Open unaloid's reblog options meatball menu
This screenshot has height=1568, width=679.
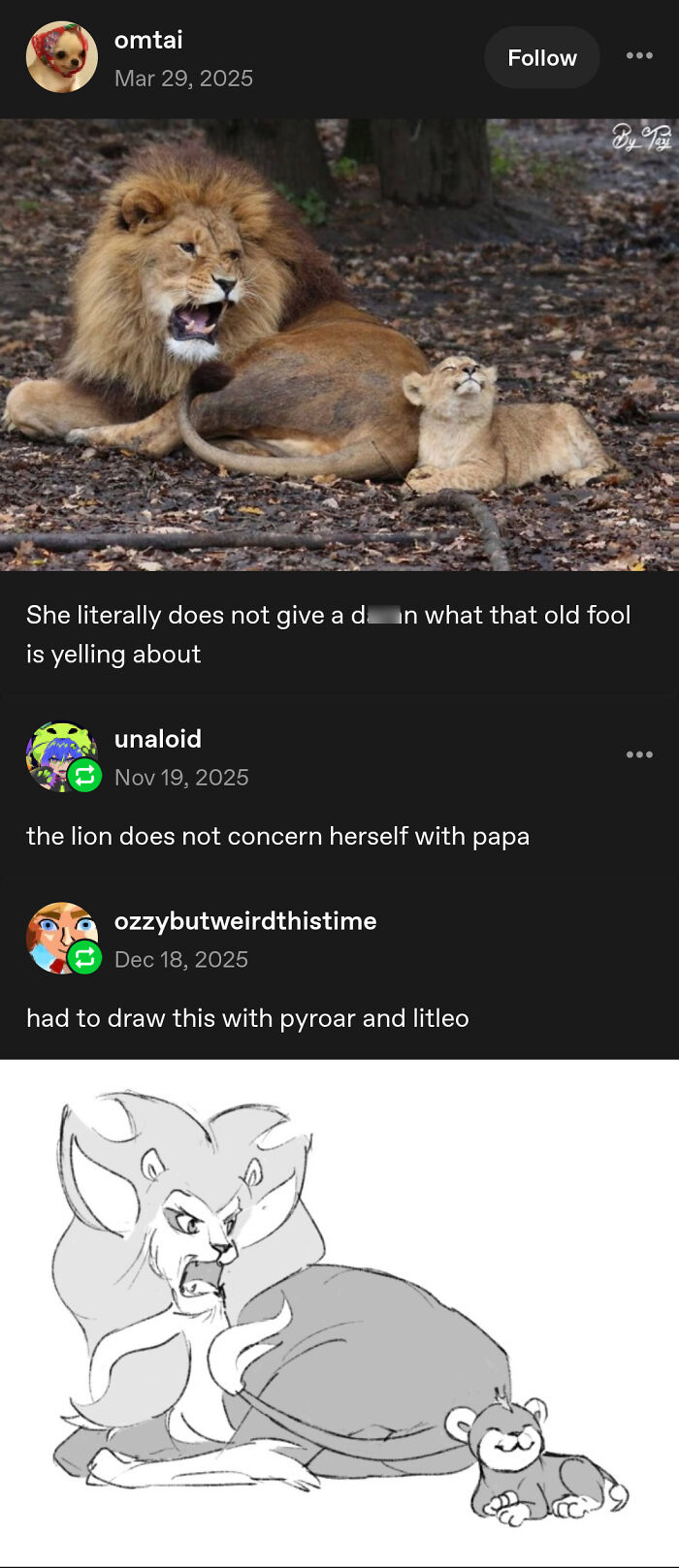coord(640,754)
